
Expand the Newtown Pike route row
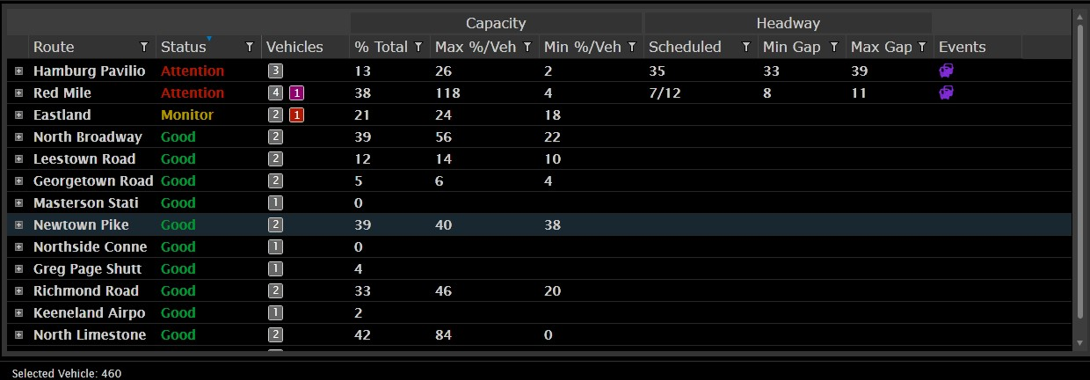coord(19,225)
